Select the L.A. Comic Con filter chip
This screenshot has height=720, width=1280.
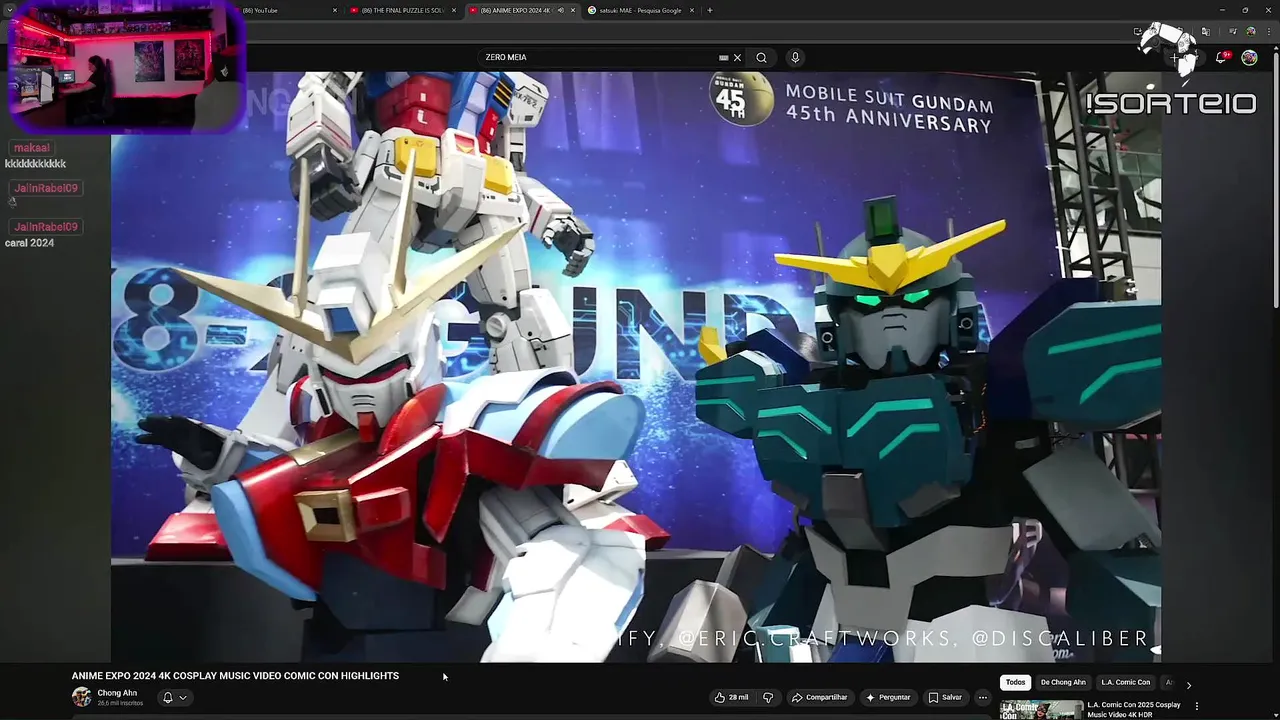[1126, 682]
